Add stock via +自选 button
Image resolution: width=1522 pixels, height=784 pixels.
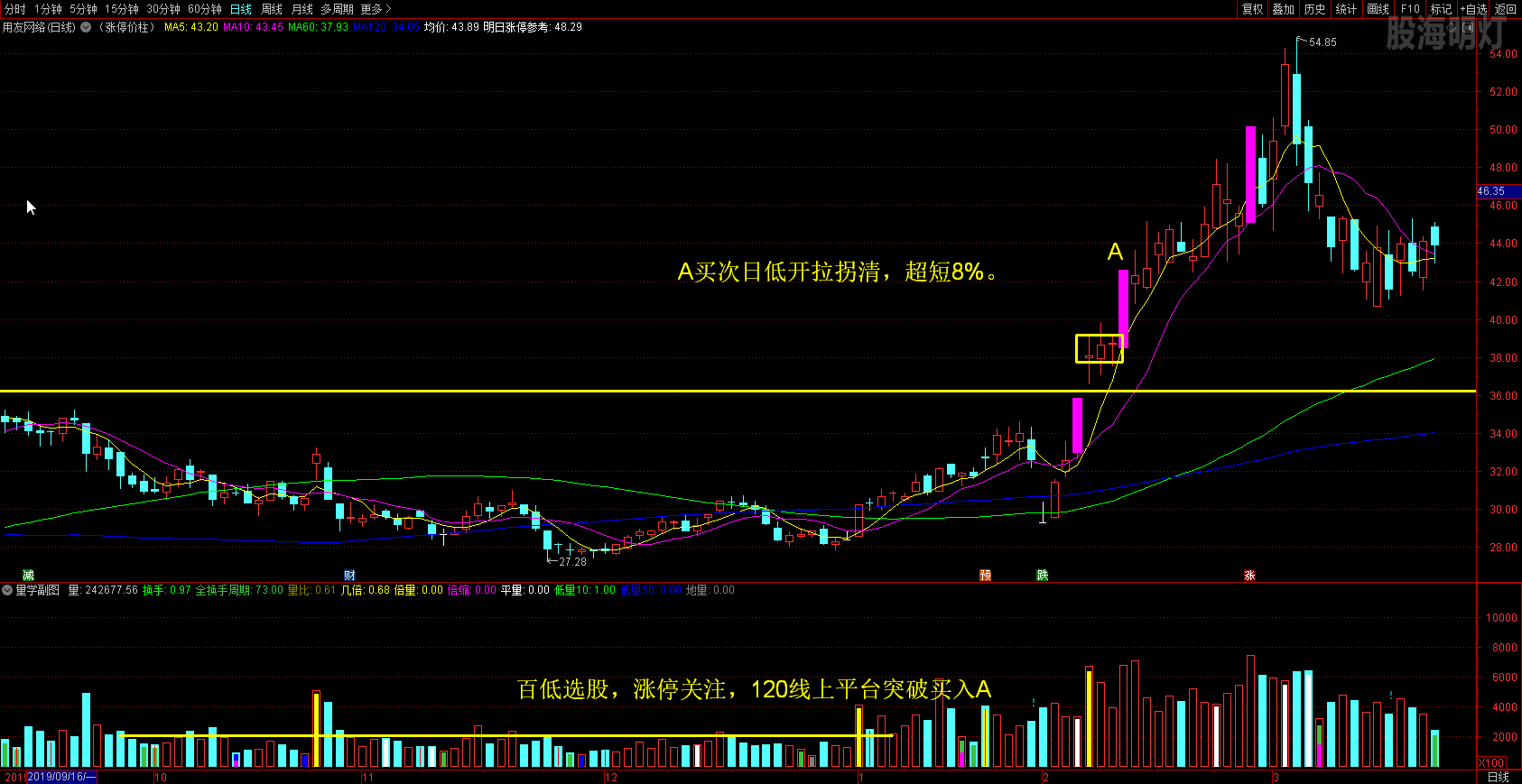point(1473,9)
